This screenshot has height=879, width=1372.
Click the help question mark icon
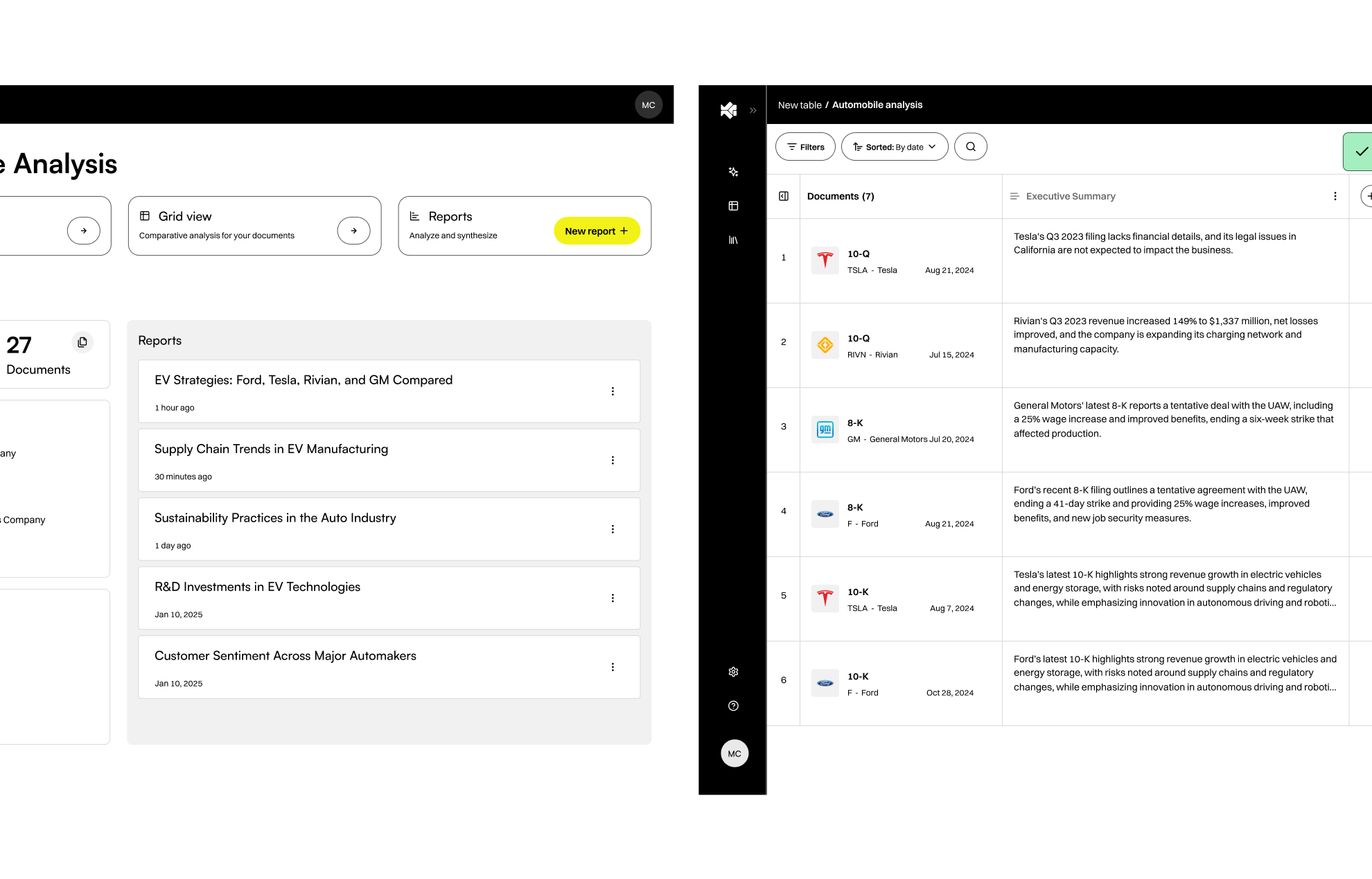(733, 706)
